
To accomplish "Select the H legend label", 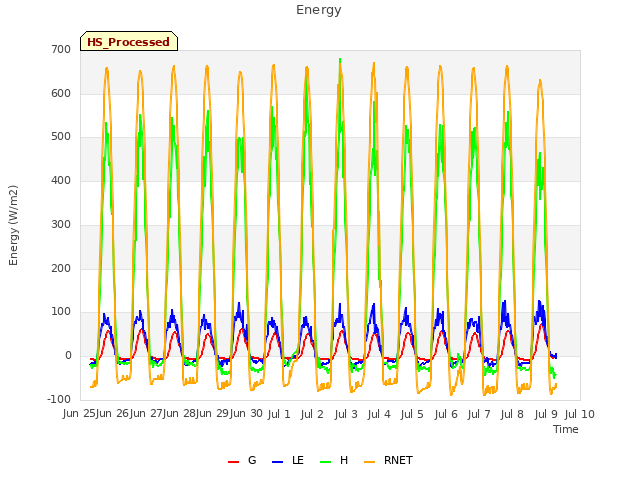I will point(344,460).
